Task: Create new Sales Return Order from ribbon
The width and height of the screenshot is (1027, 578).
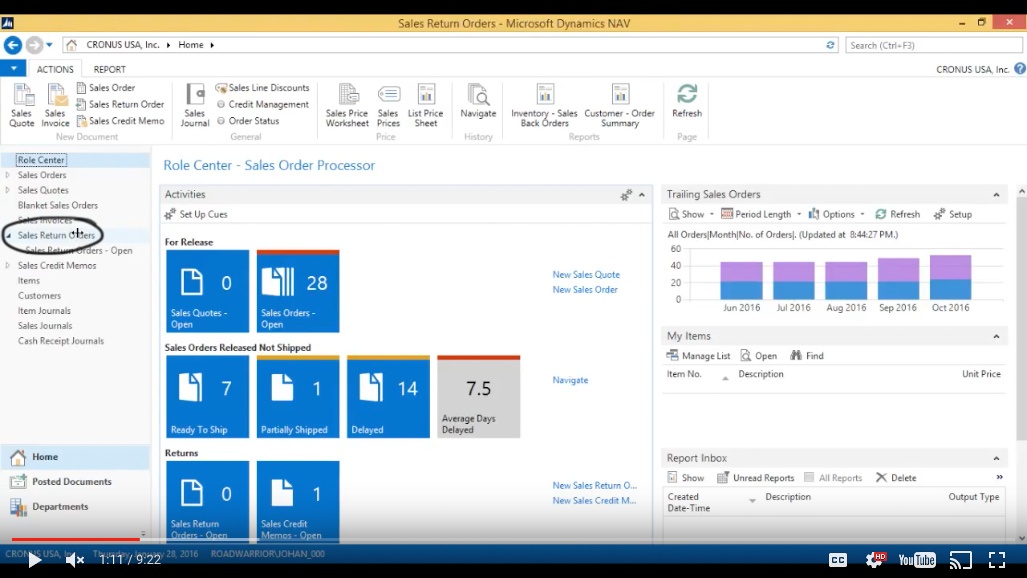Action: [x=120, y=104]
